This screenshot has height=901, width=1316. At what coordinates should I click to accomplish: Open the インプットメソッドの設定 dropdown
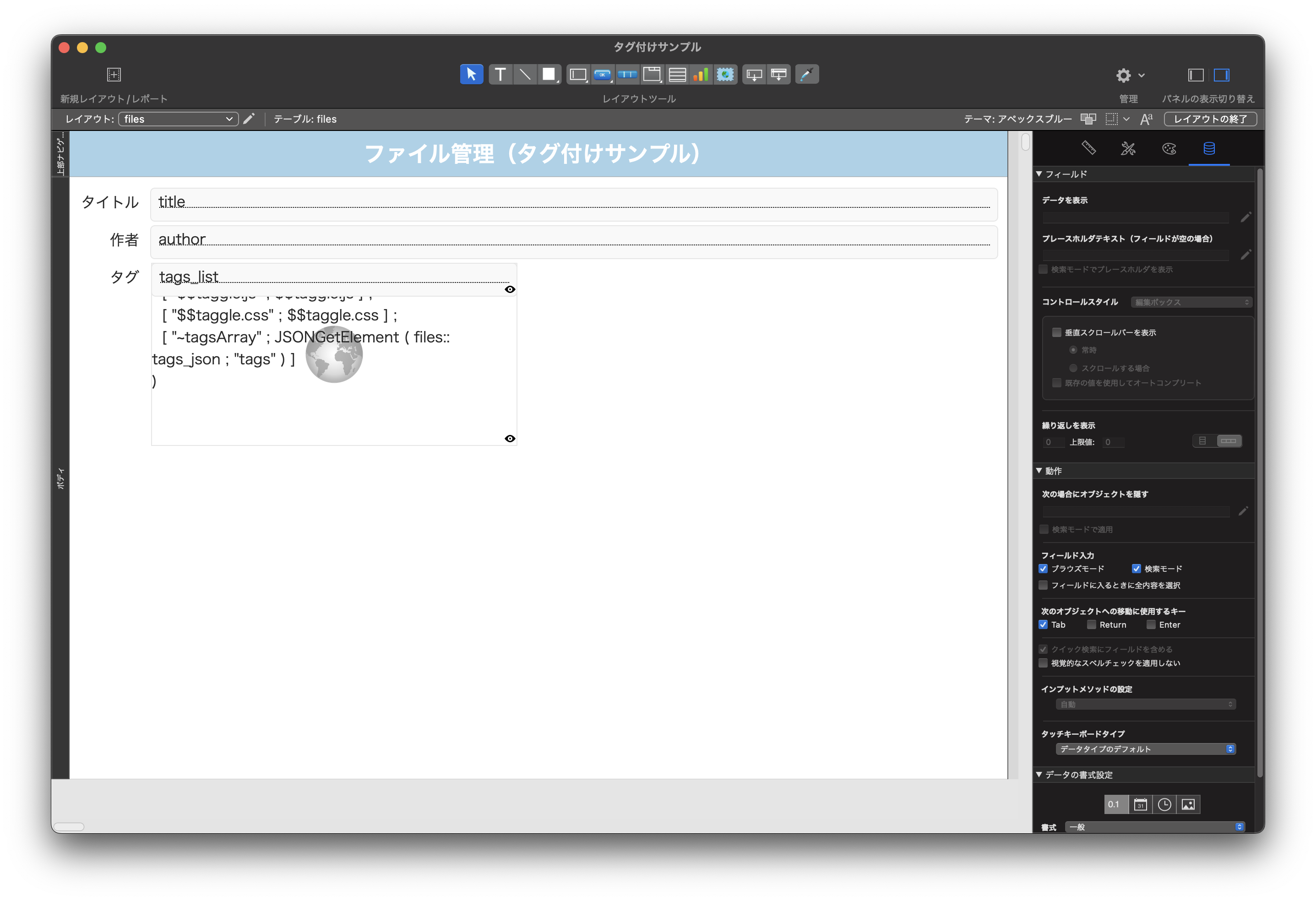(1145, 704)
